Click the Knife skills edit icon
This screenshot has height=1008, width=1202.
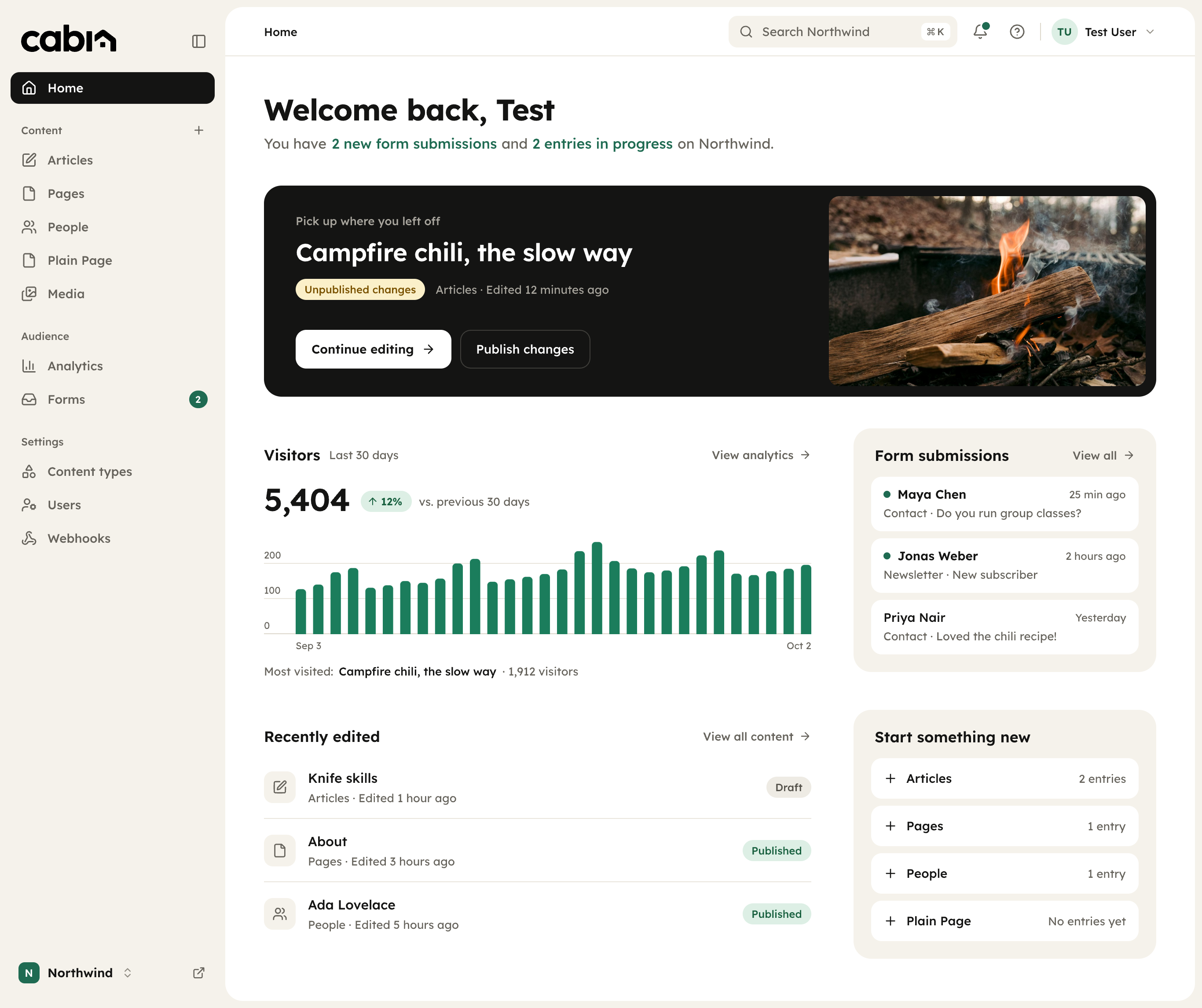280,787
